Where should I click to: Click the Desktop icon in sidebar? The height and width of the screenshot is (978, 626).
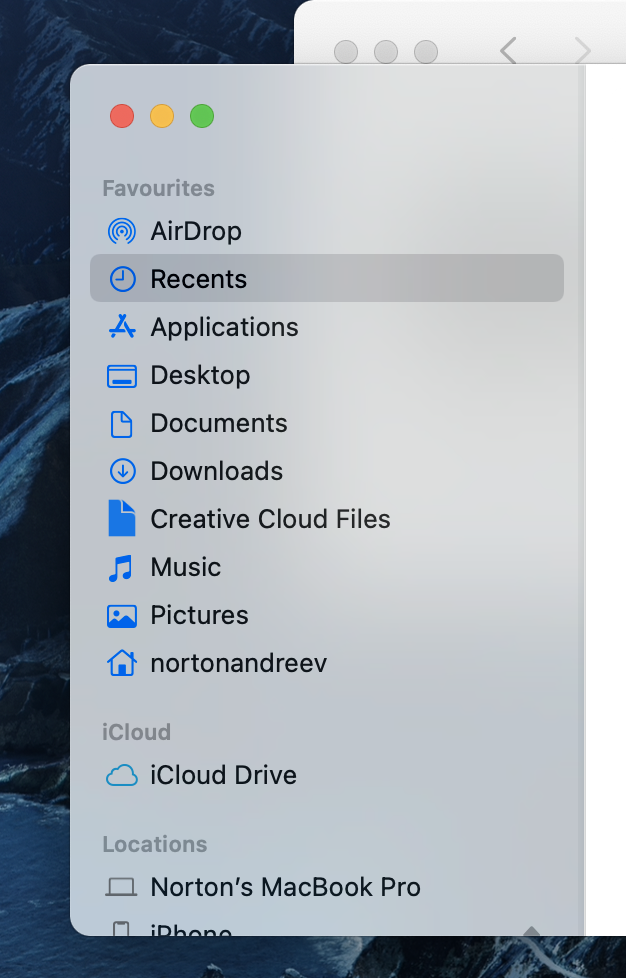tap(122, 376)
